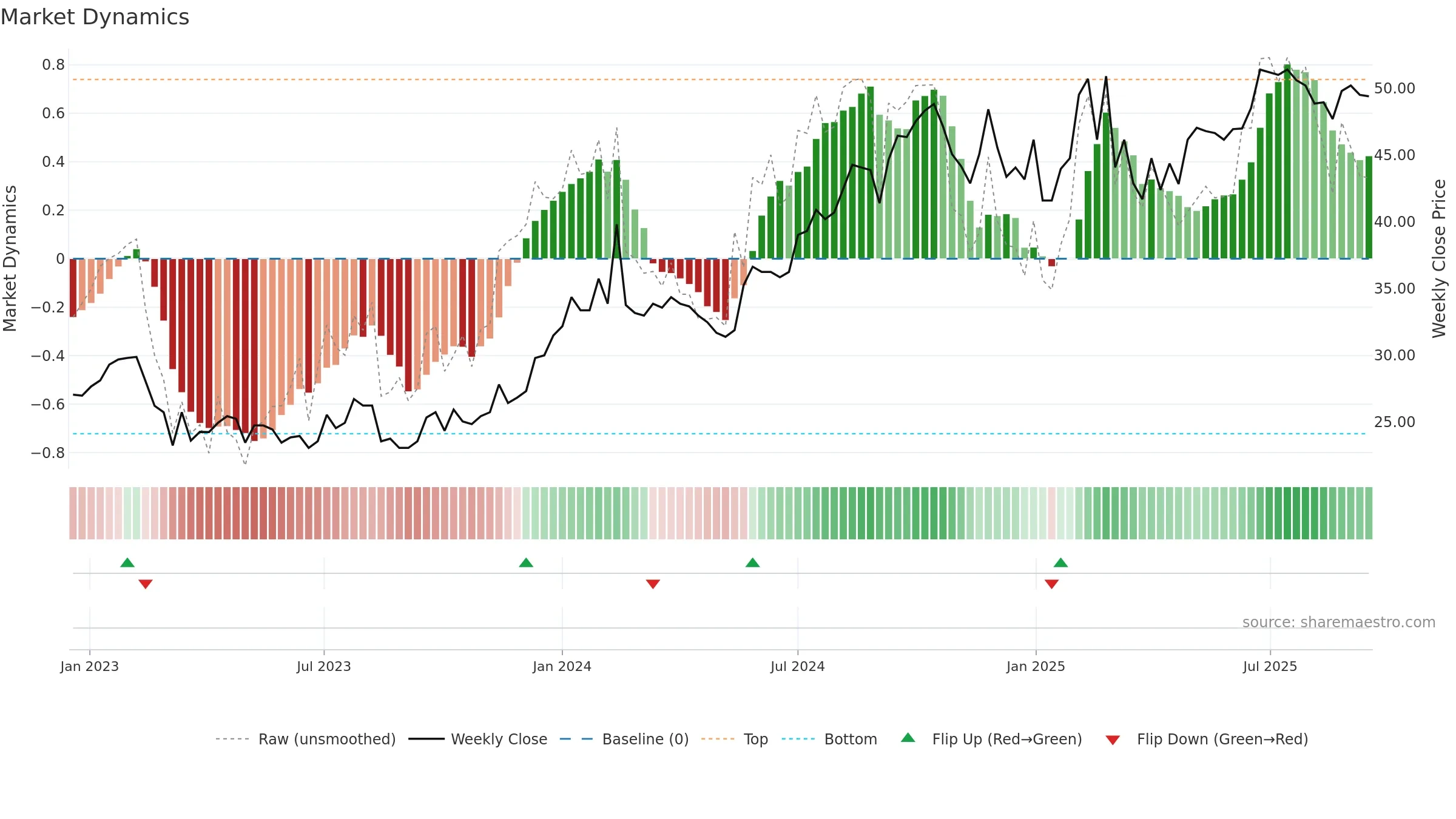1456x819 pixels.
Task: Toggle the Baseline (0) legend entry
Action: (624, 739)
